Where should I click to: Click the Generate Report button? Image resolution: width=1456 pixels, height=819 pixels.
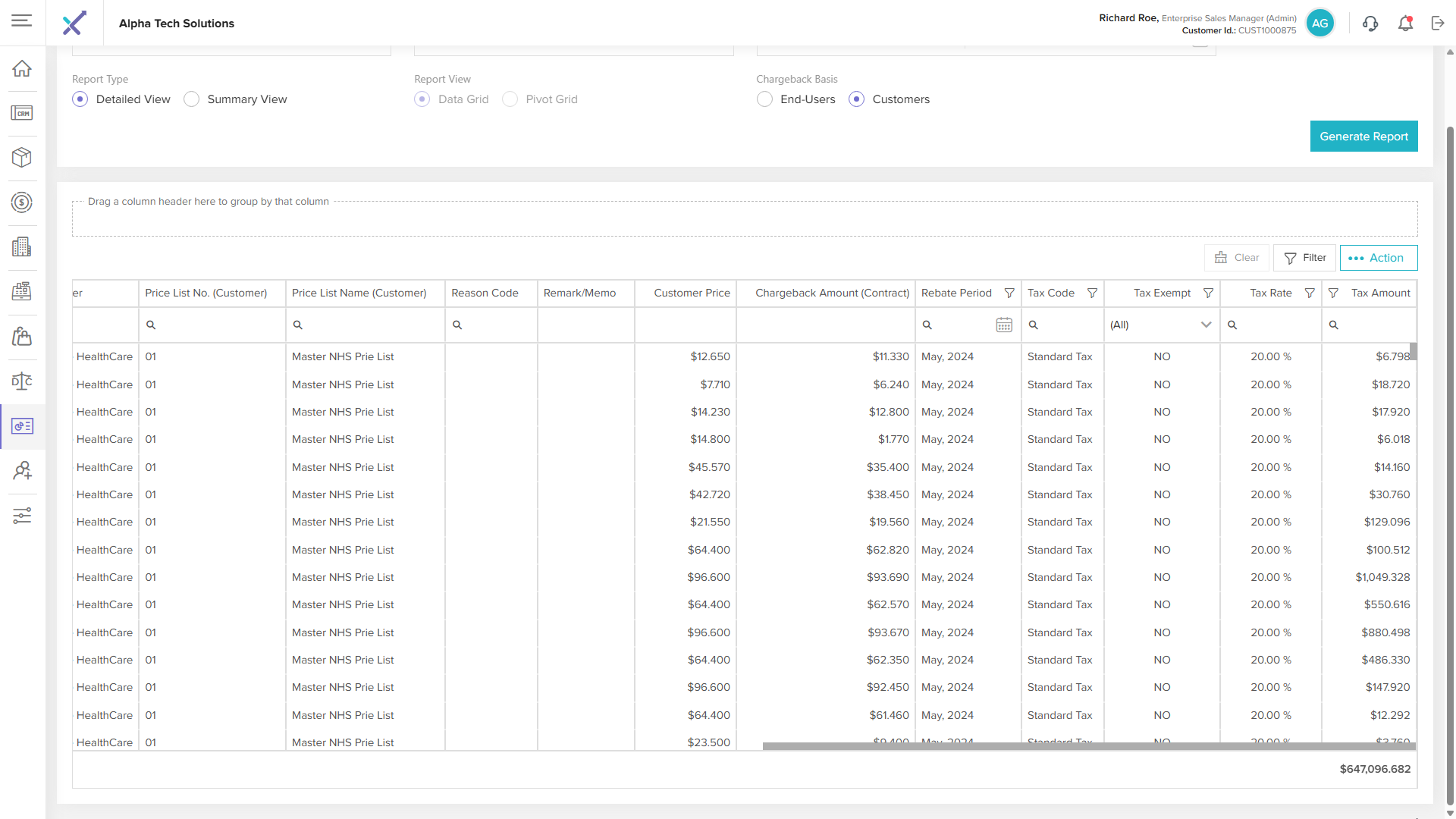coord(1363,136)
